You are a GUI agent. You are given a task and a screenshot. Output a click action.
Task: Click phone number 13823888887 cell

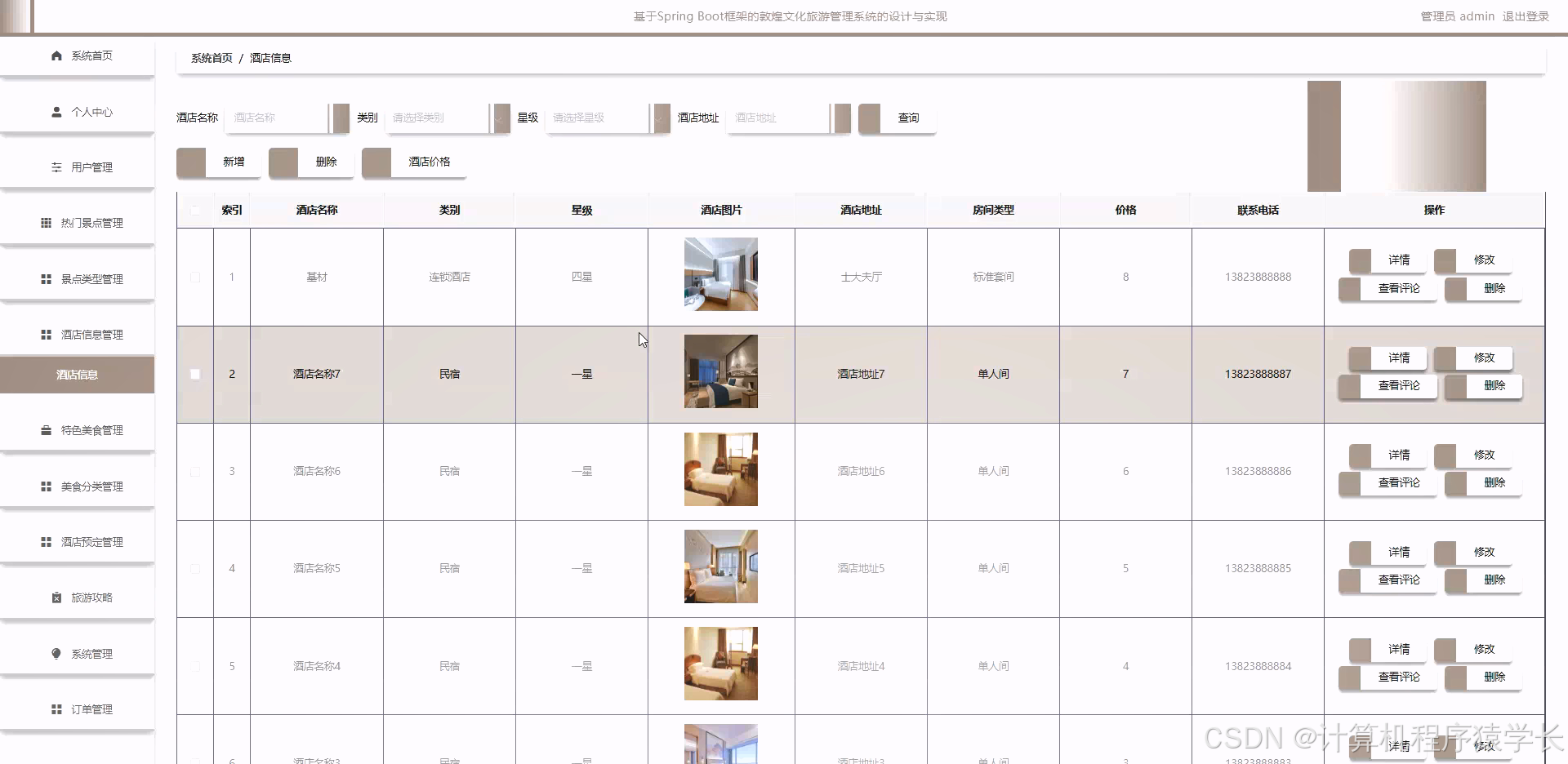click(x=1258, y=374)
